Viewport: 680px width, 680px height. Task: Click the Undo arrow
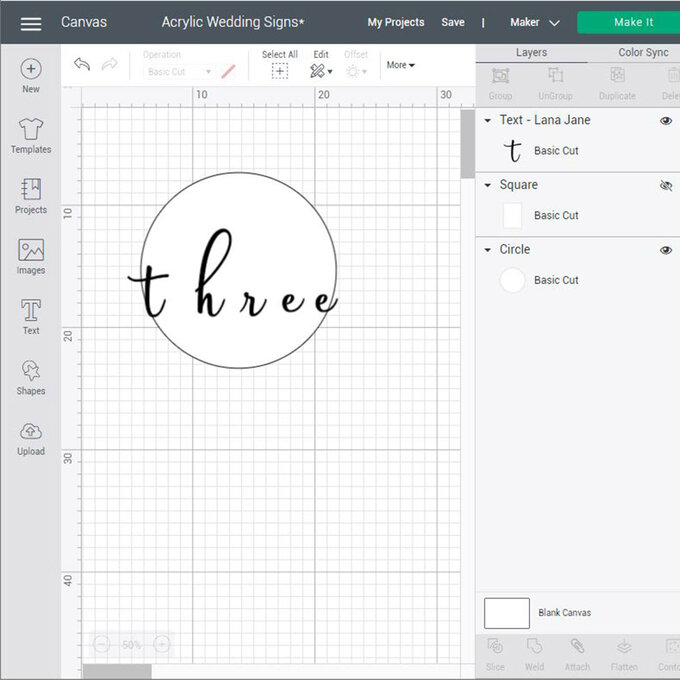click(82, 64)
